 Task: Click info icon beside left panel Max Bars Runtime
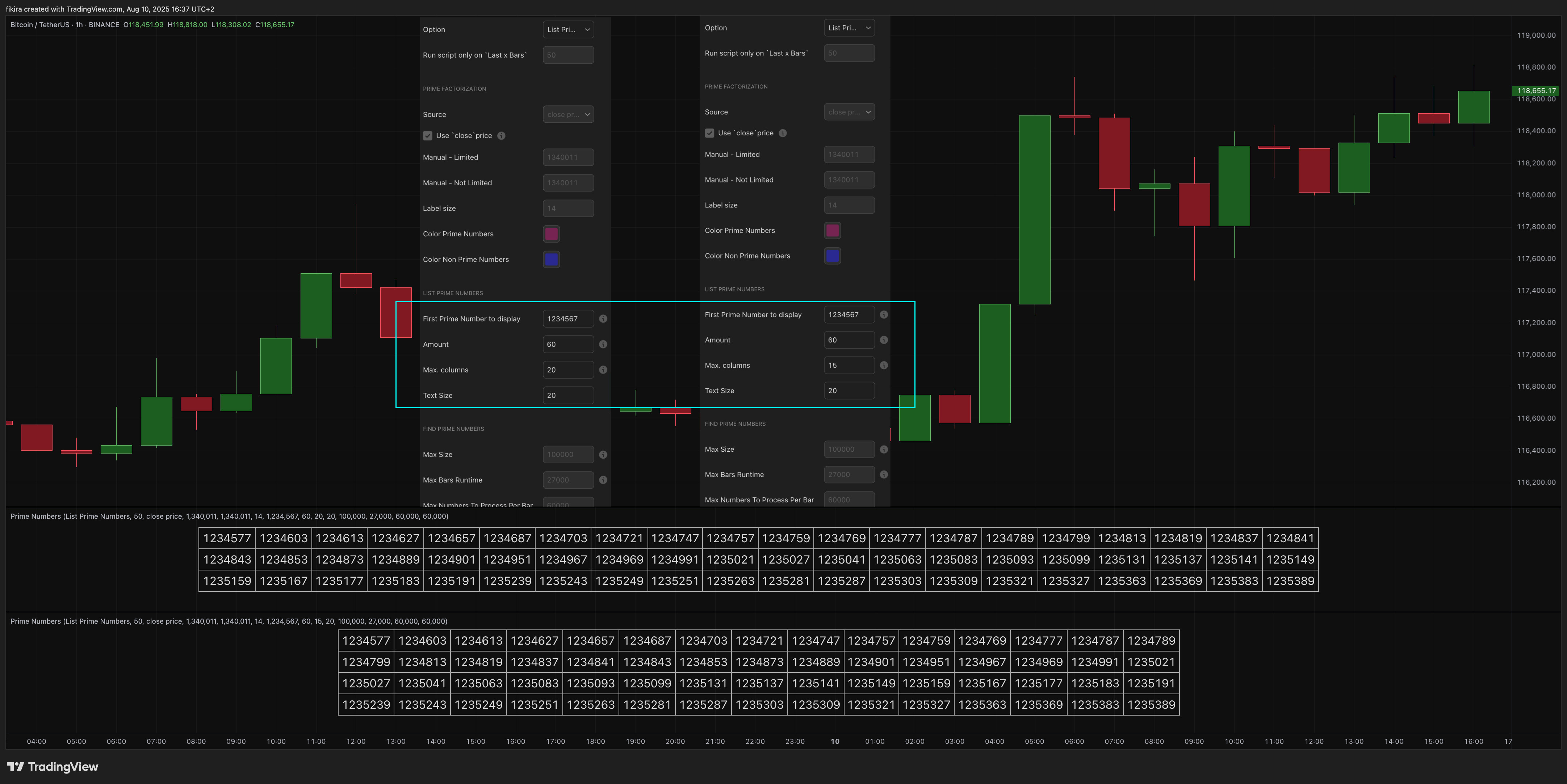[x=603, y=480]
